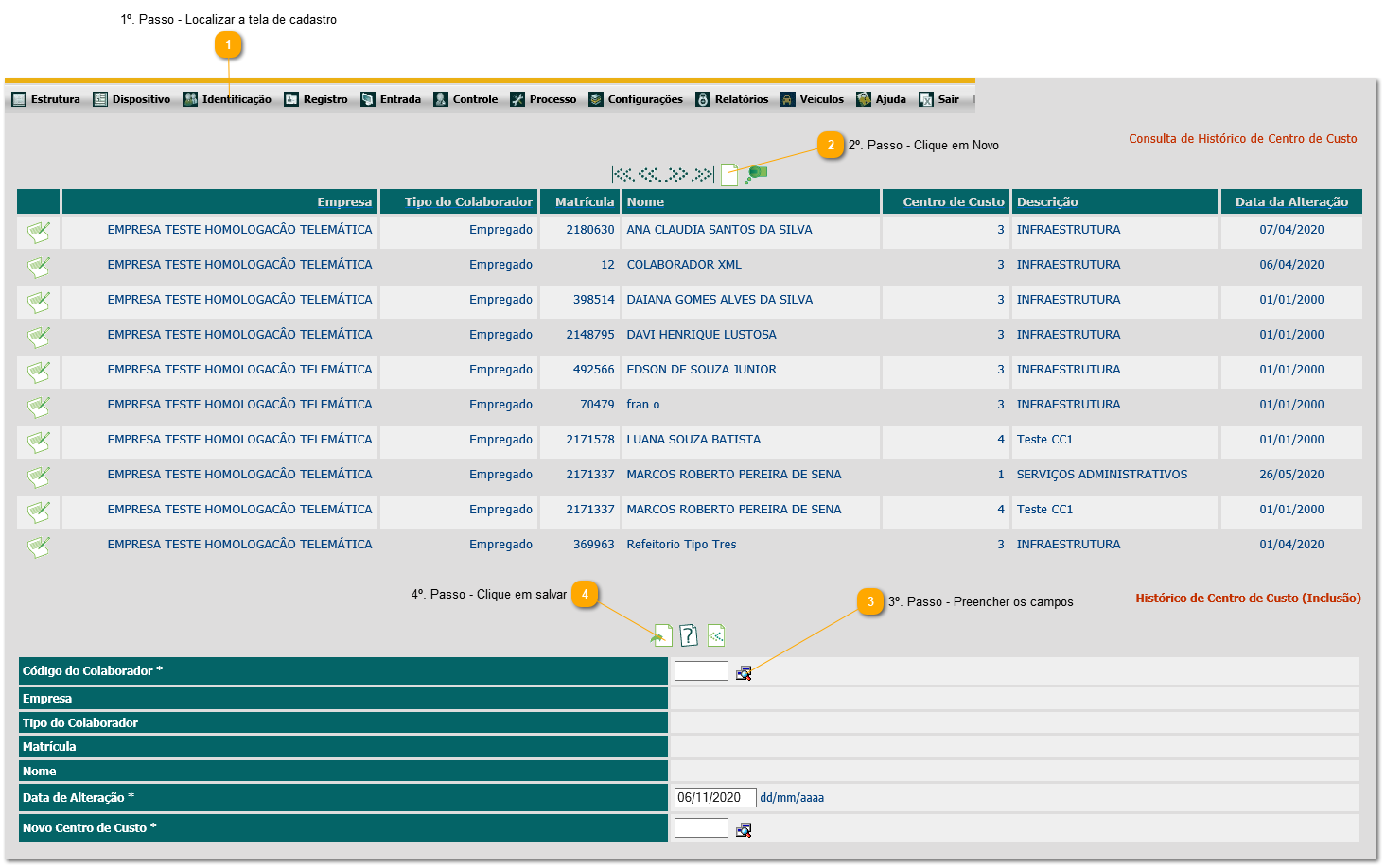The image size is (1385, 868).
Task: Edit MARCOS ROBERTO record with Teste CC1
Action: coord(39,512)
